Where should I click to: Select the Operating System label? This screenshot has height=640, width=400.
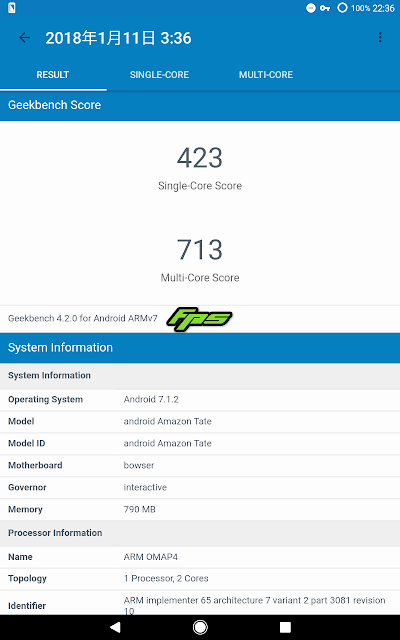pos(45,399)
